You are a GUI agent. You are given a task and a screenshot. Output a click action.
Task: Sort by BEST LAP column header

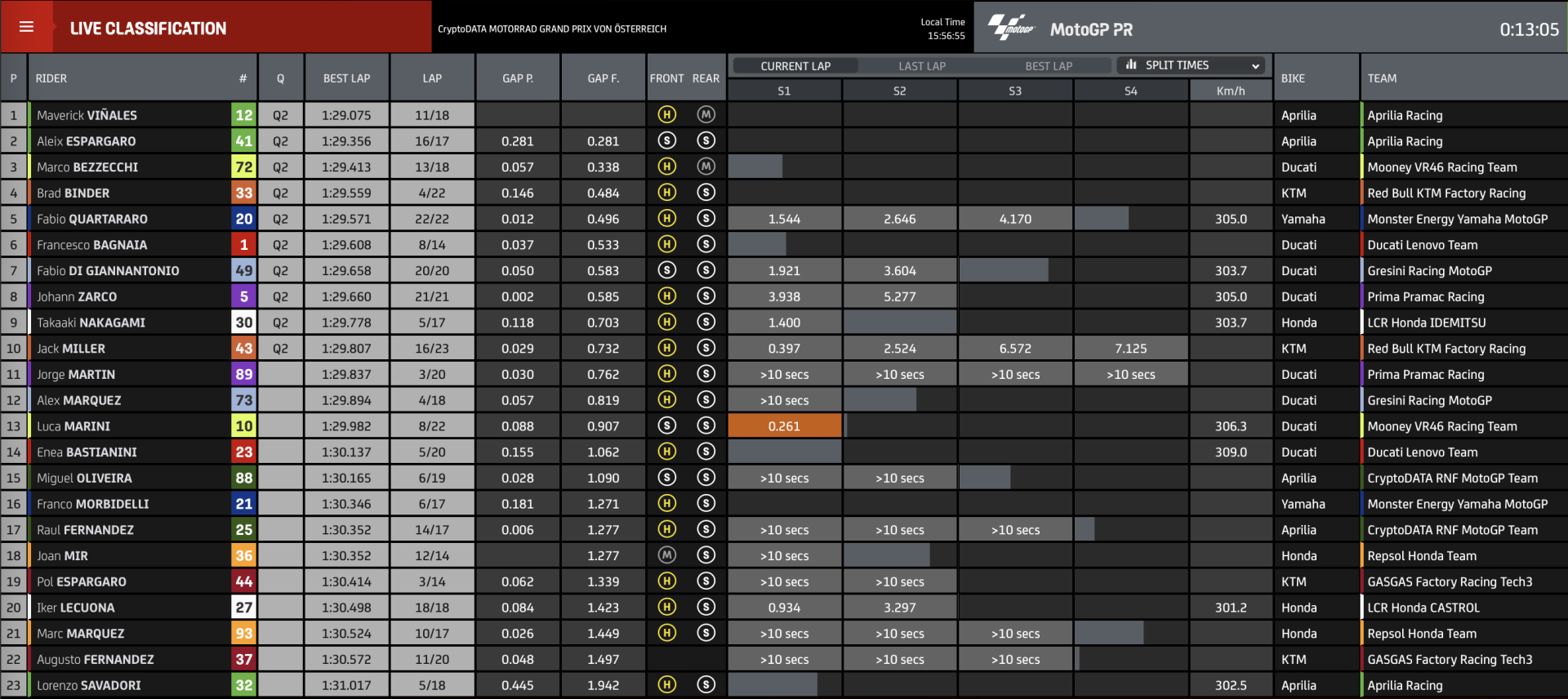click(346, 78)
